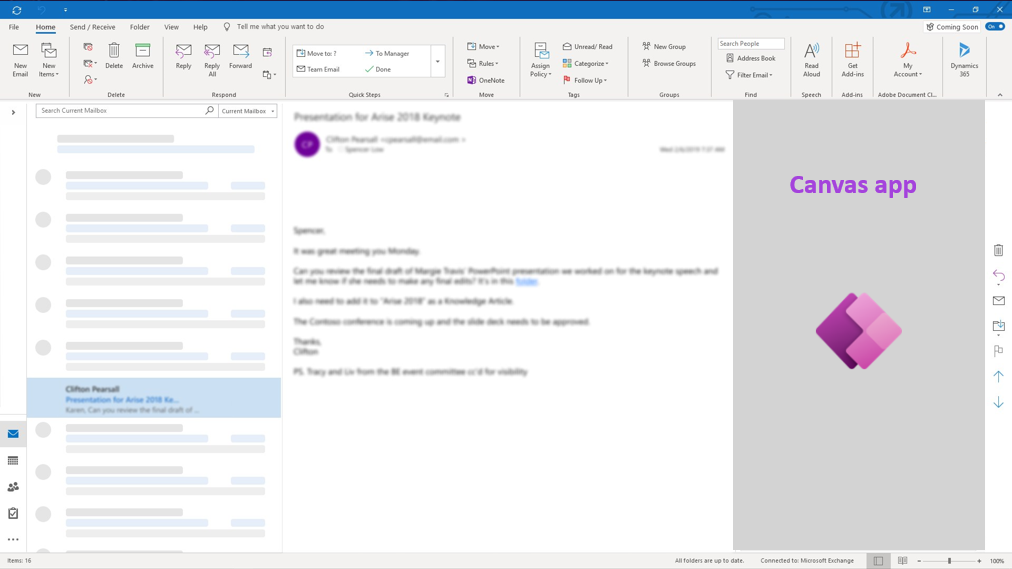Switch to the Home tab
Image resolution: width=1012 pixels, height=569 pixels.
(x=45, y=27)
